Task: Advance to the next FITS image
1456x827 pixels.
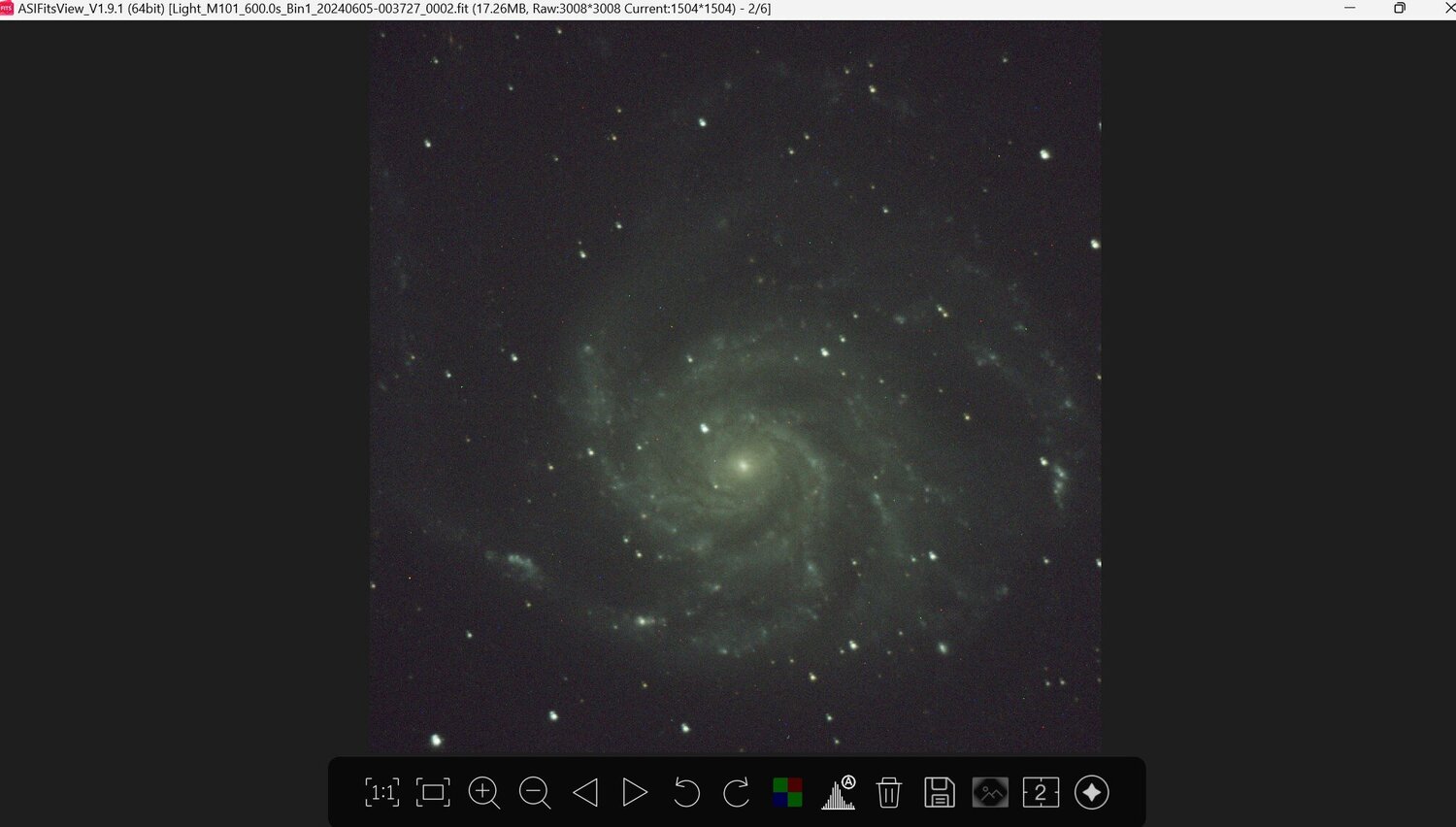Action: (x=636, y=793)
